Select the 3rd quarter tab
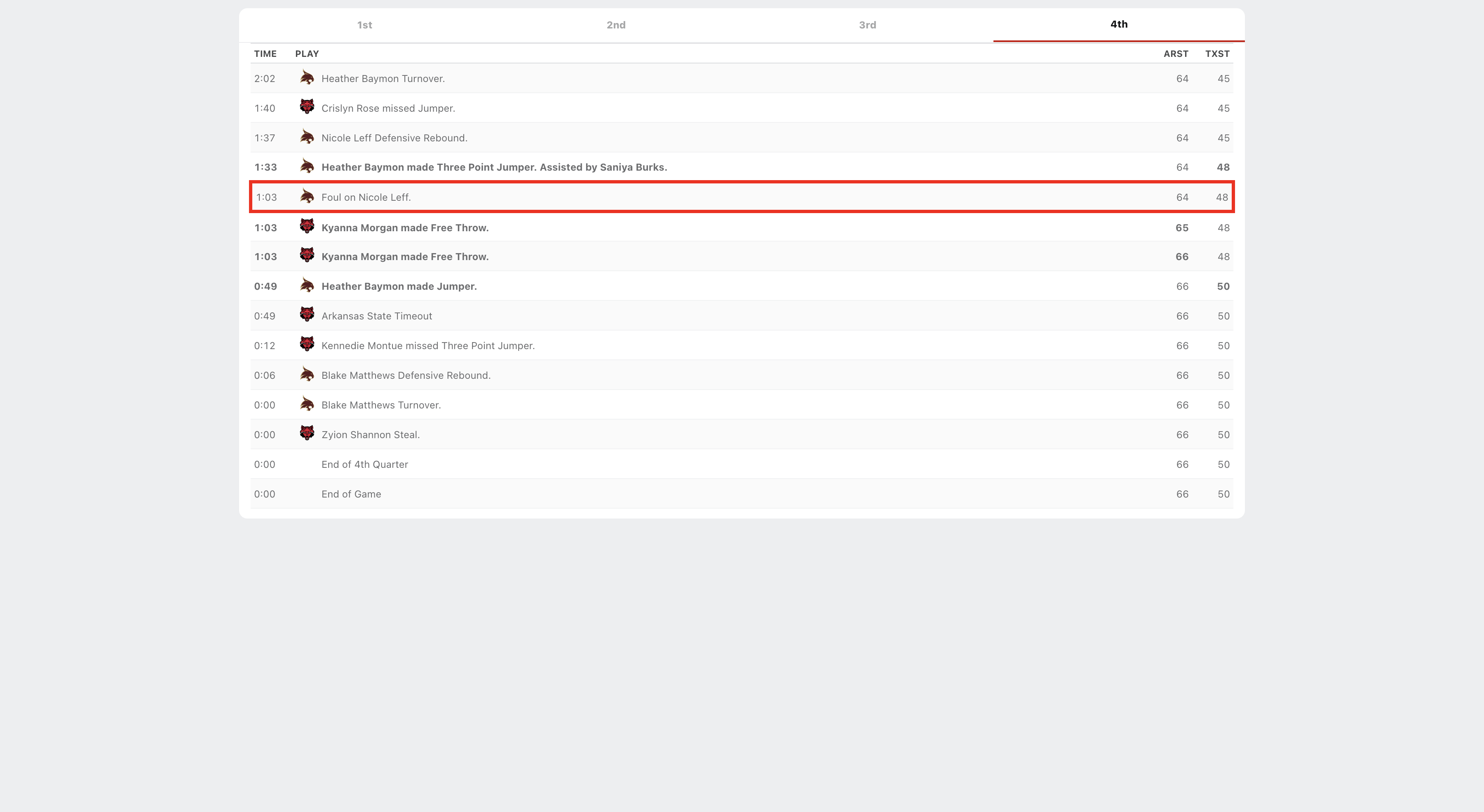The image size is (1484, 812). pos(867,25)
